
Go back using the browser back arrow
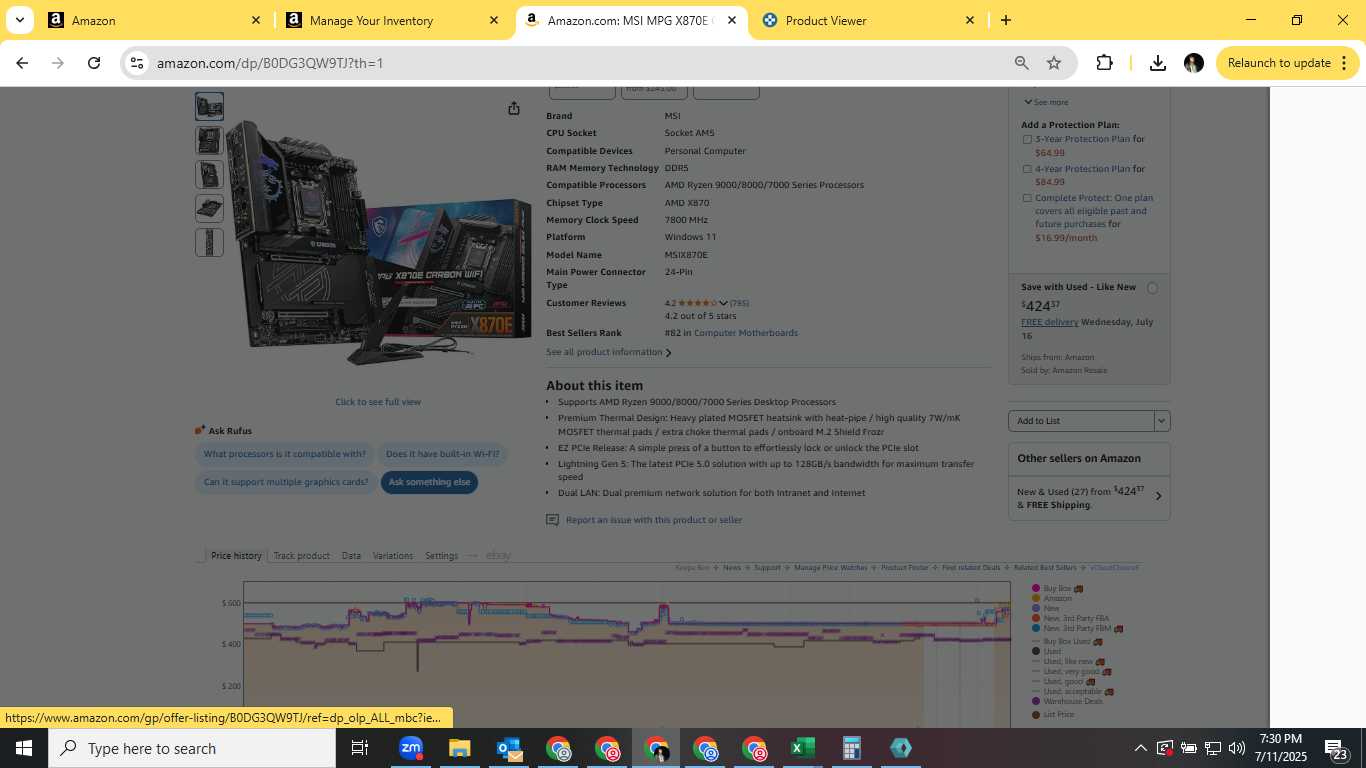tap(22, 63)
